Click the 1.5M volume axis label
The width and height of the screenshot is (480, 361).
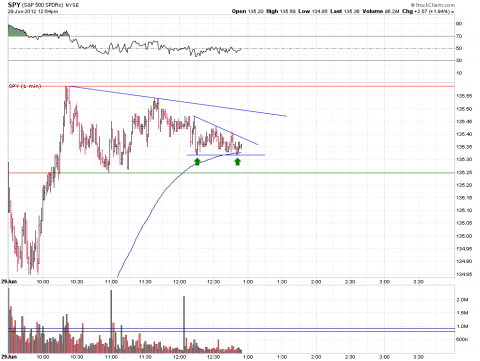(462, 313)
